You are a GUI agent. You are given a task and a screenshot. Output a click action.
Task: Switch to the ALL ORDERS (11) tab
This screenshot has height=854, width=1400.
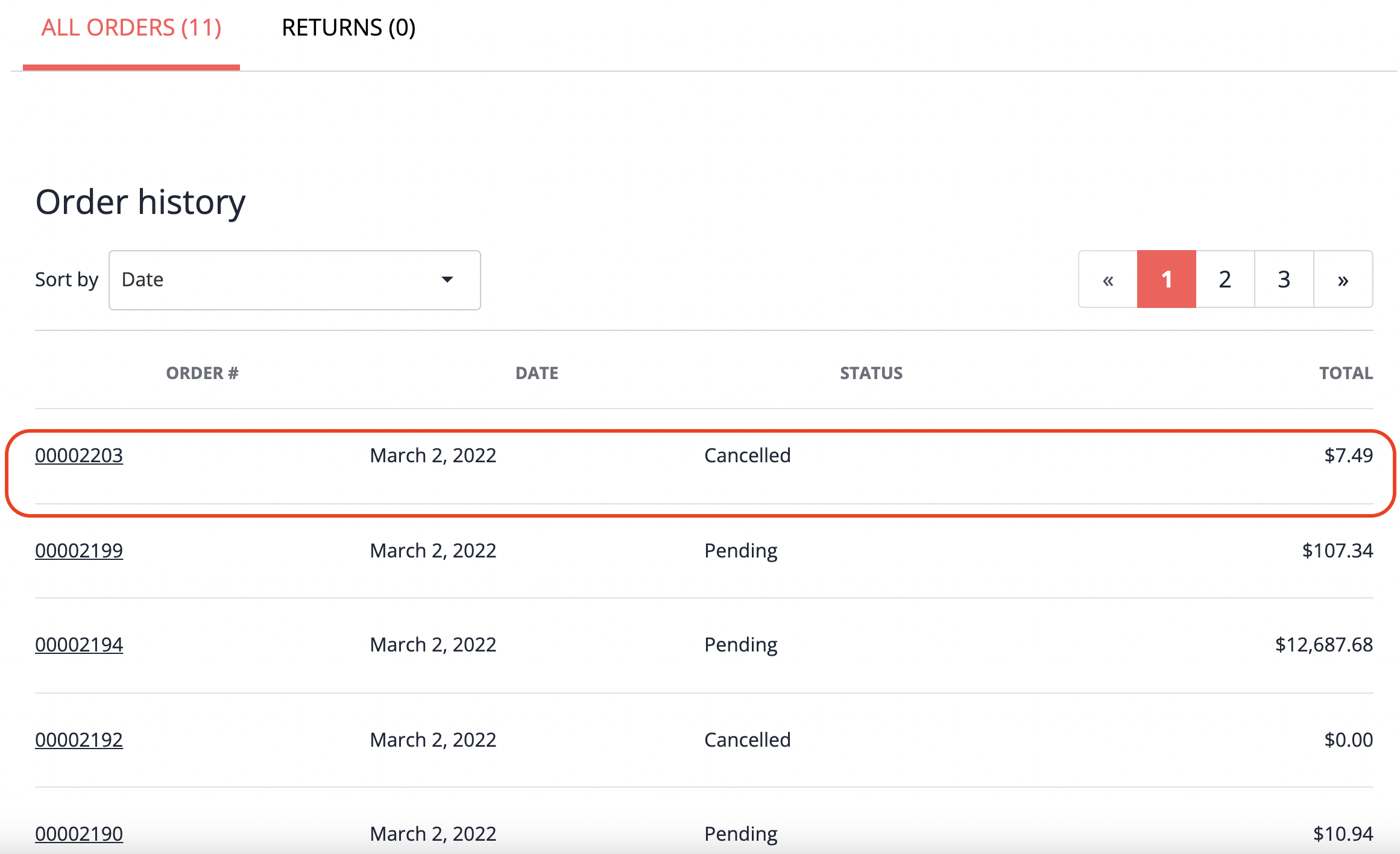130,27
